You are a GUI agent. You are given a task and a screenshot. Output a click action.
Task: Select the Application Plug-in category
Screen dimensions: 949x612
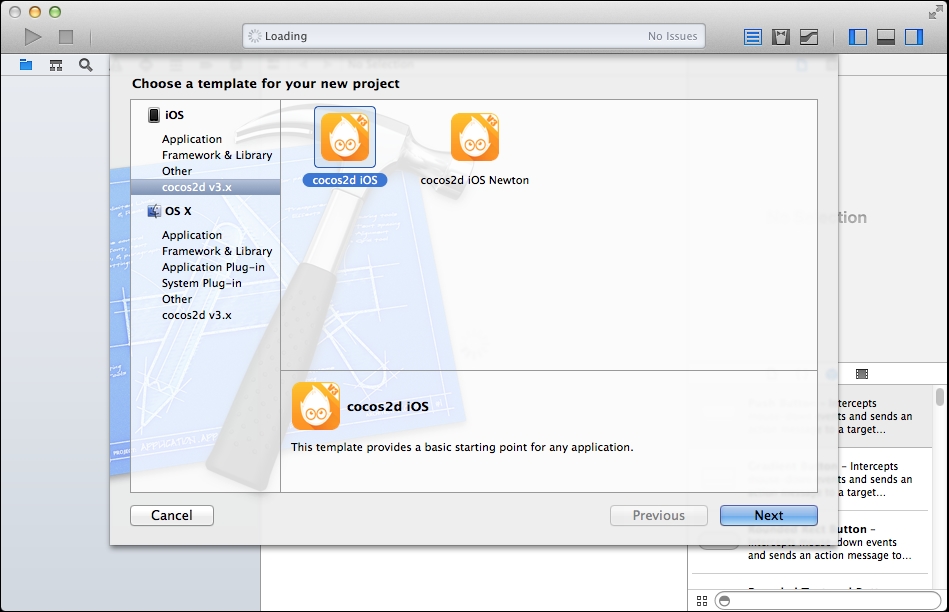tap(213, 267)
